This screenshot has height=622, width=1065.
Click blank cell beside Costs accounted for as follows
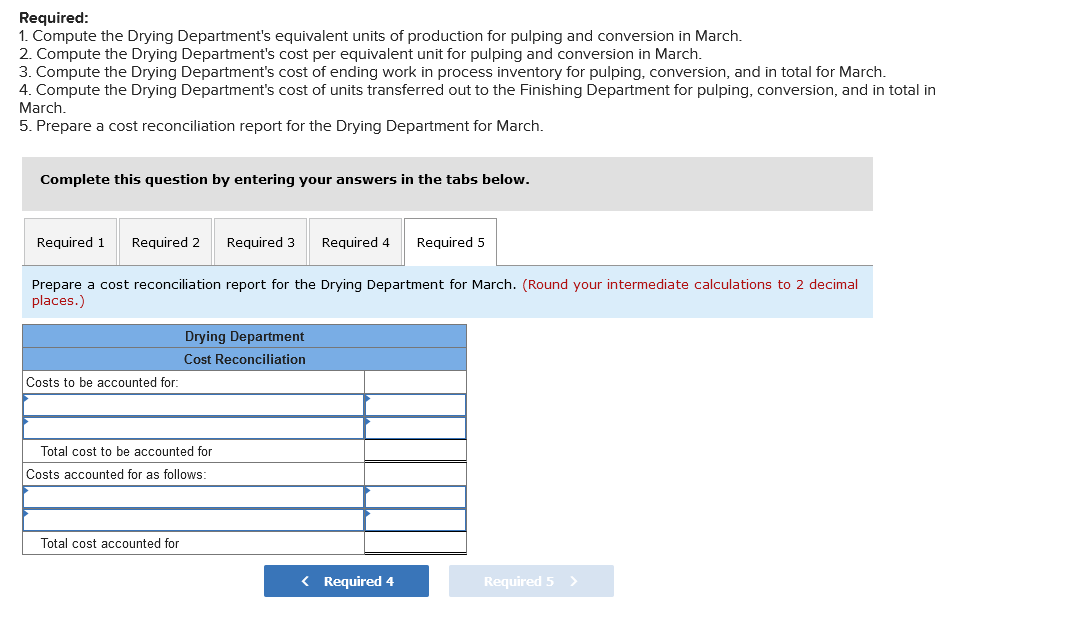pyautogui.click(x=416, y=474)
